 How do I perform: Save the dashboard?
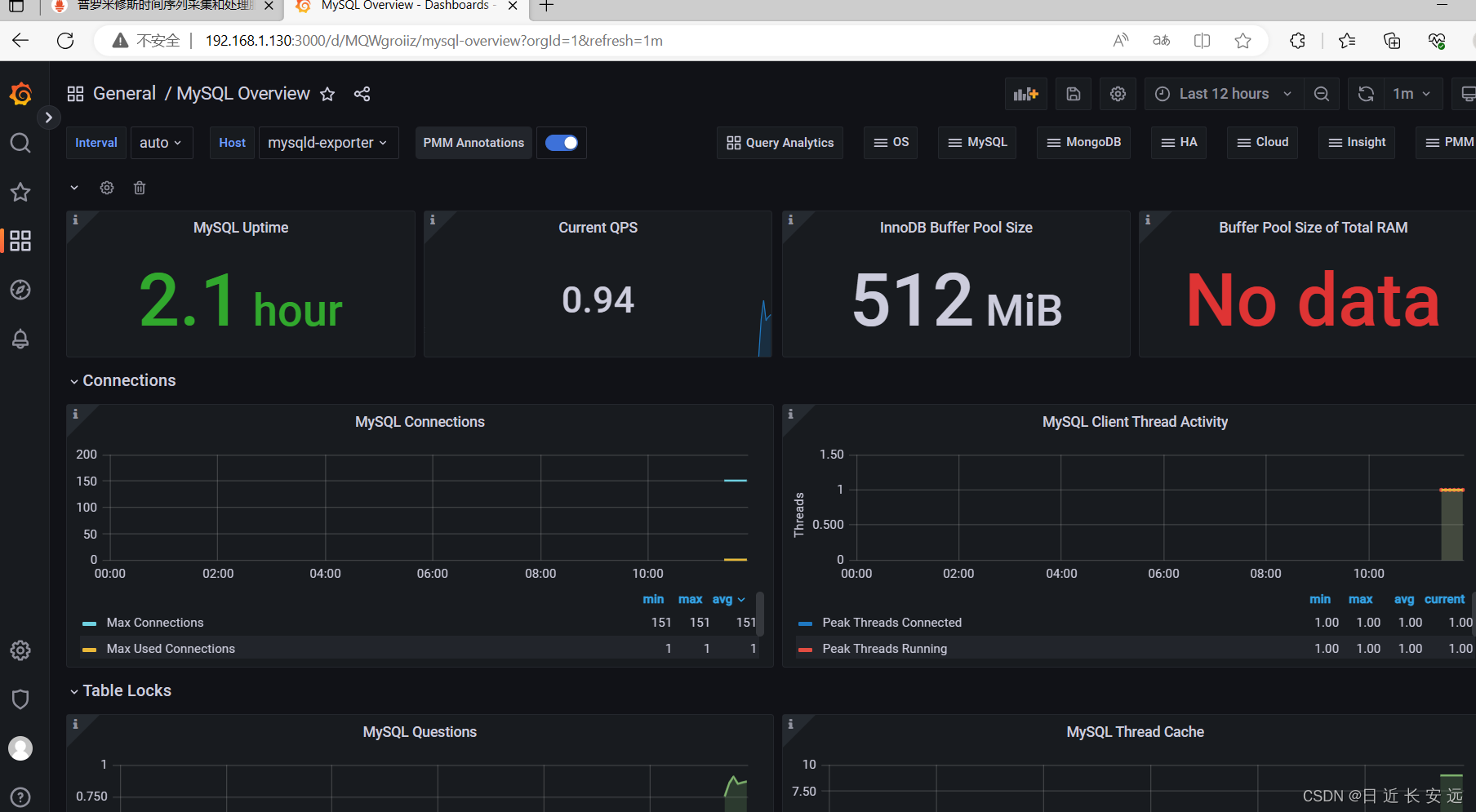click(x=1074, y=94)
